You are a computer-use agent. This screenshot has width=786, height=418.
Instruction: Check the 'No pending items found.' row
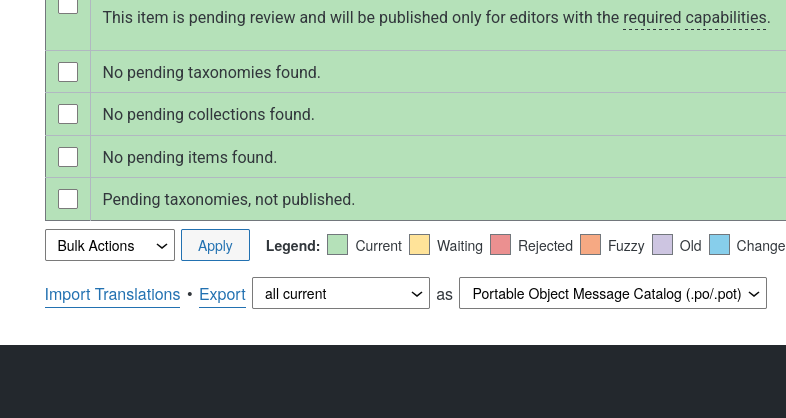68,157
